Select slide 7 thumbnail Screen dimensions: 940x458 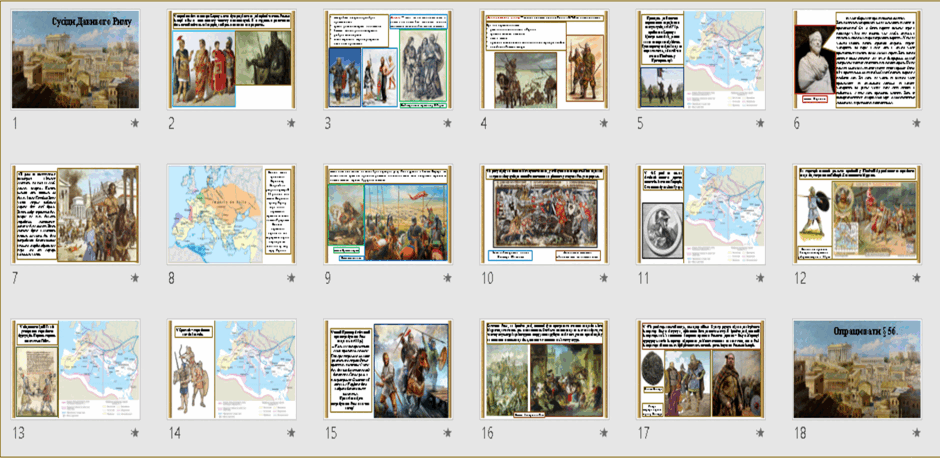coord(76,214)
